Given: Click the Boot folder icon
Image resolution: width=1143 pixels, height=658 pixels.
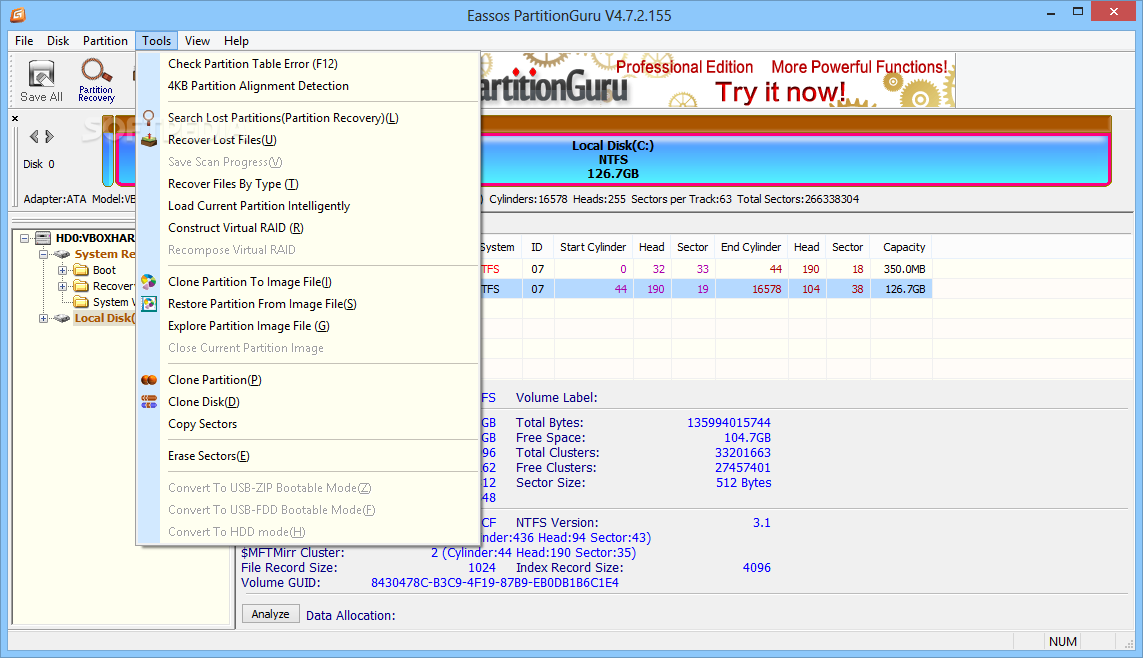Looking at the screenshot, I should point(81,270).
